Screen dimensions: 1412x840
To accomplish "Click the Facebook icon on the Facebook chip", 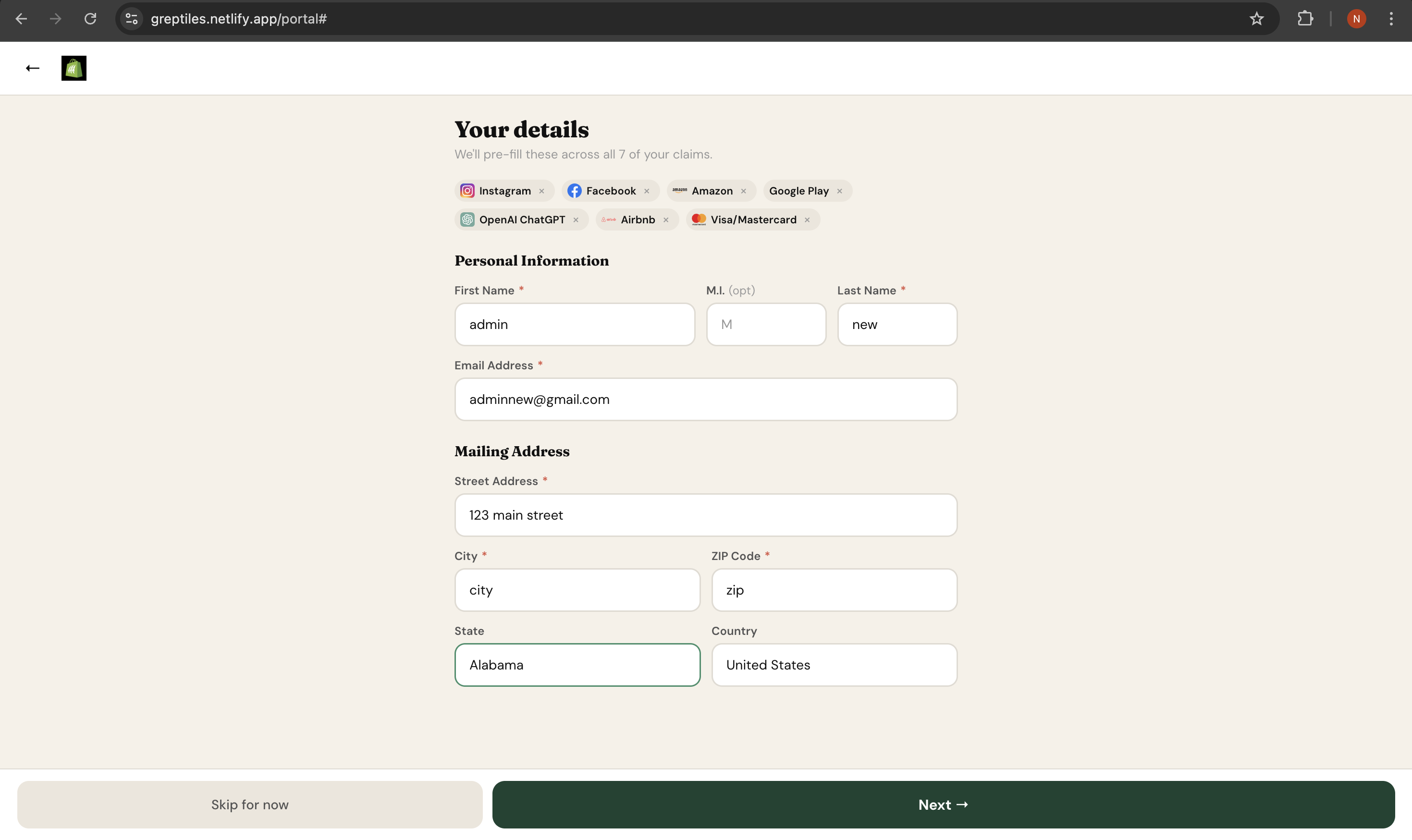I will coord(574,191).
